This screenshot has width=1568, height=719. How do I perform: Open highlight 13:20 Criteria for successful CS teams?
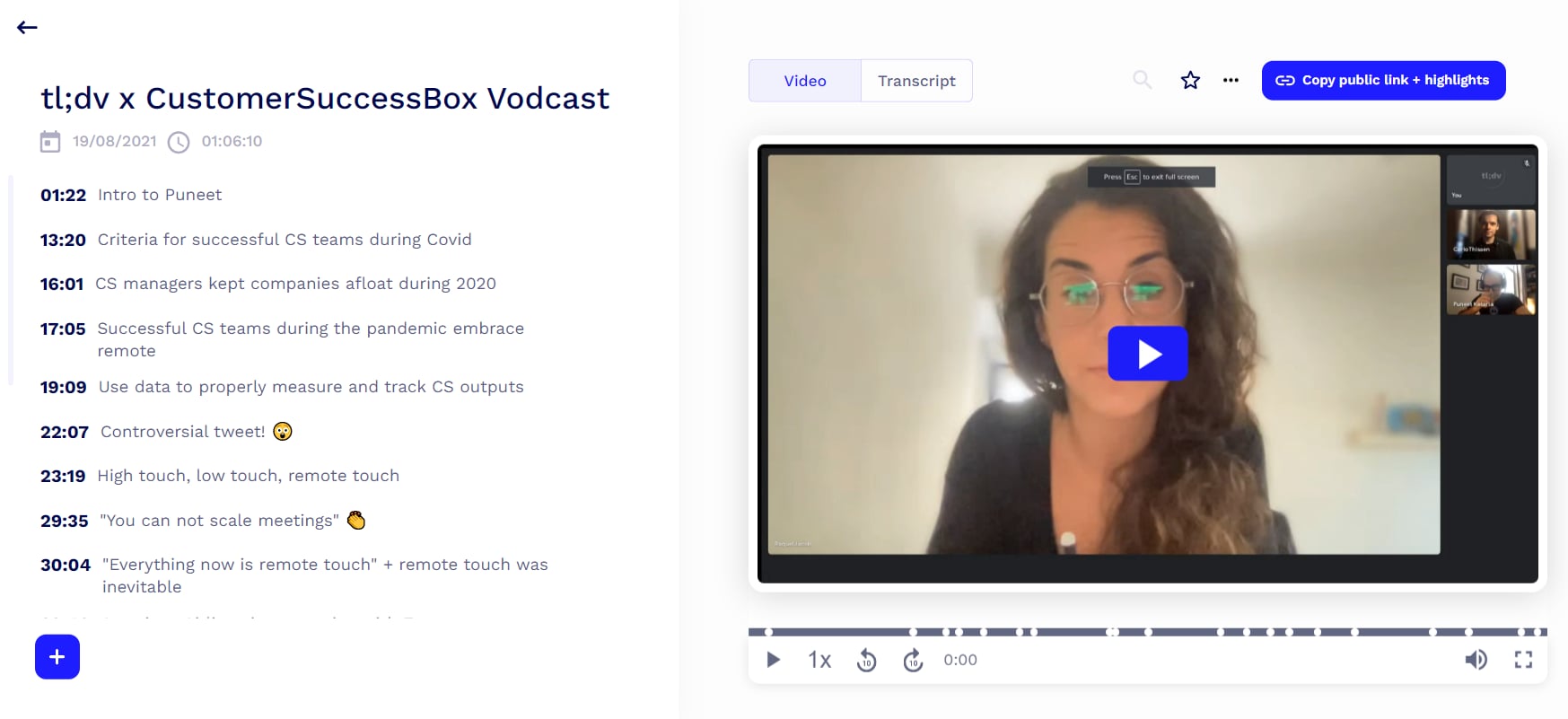(x=256, y=240)
